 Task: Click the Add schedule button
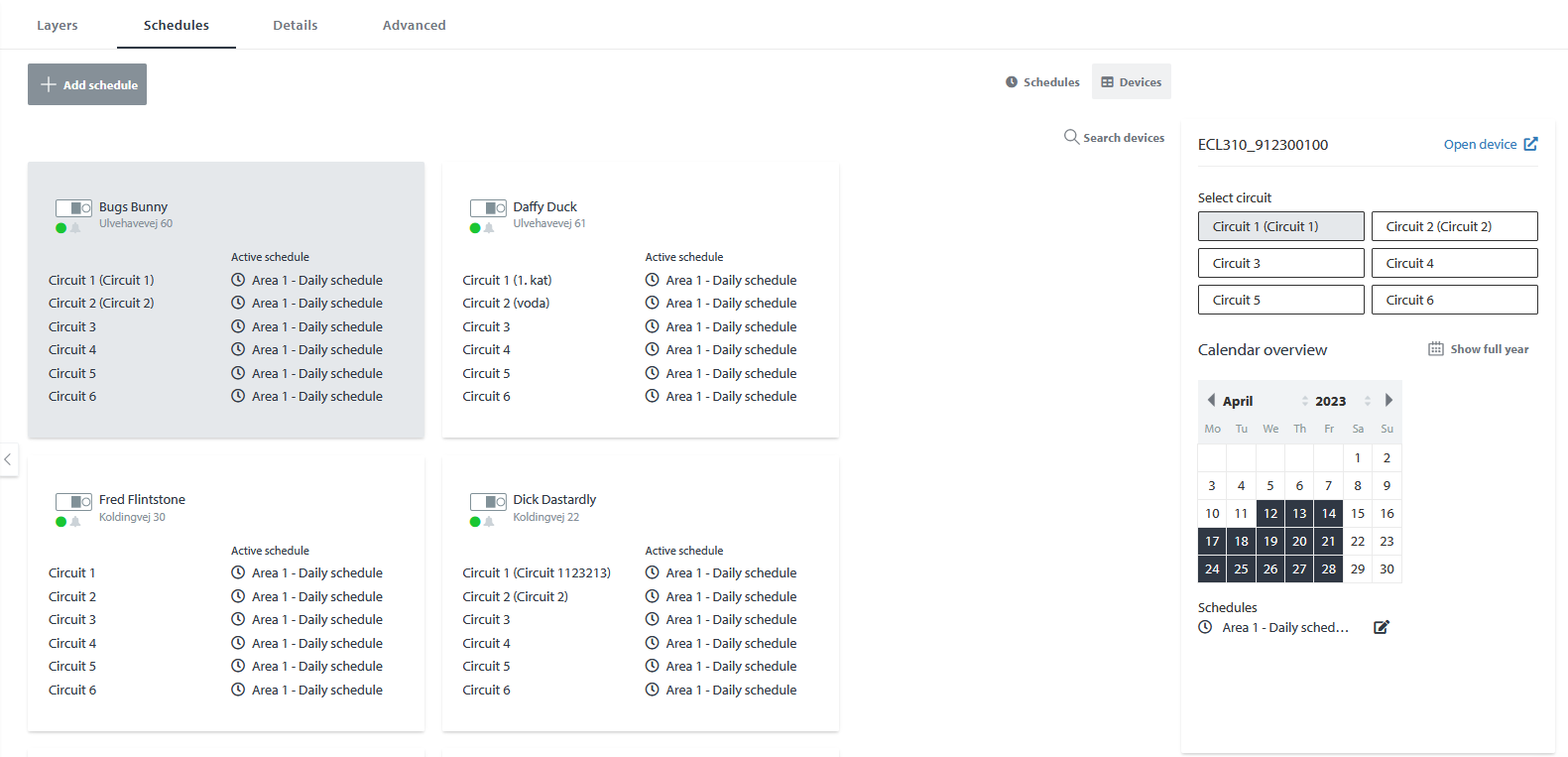click(87, 84)
